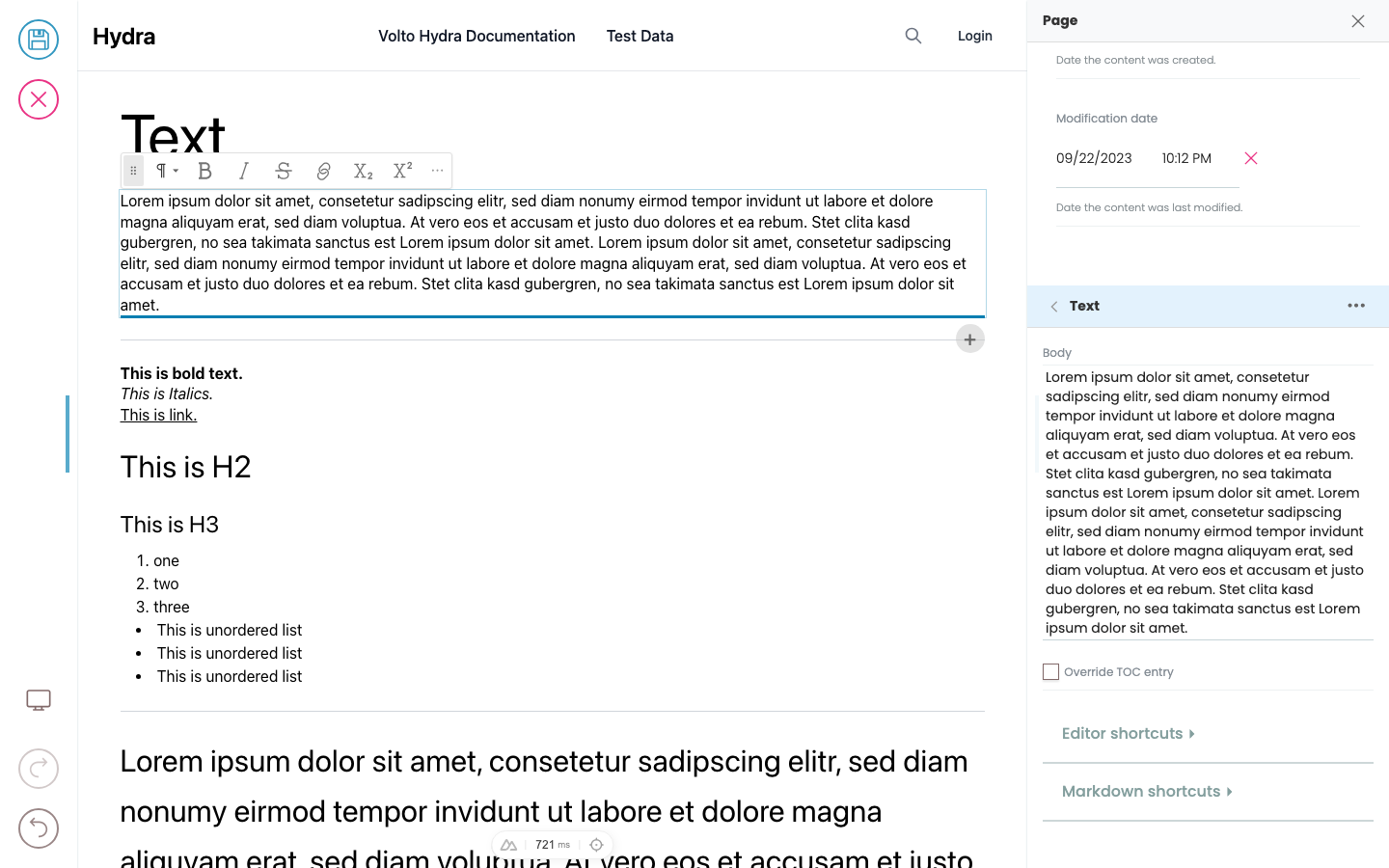Click the Undo arrow icon
The image size is (1389, 868).
pyautogui.click(x=39, y=828)
